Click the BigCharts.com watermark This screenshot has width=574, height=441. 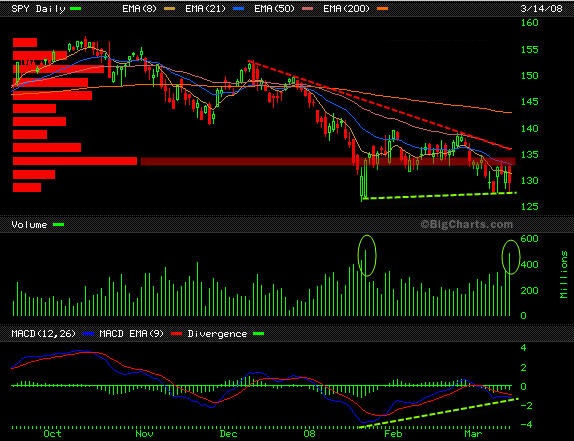click(466, 224)
